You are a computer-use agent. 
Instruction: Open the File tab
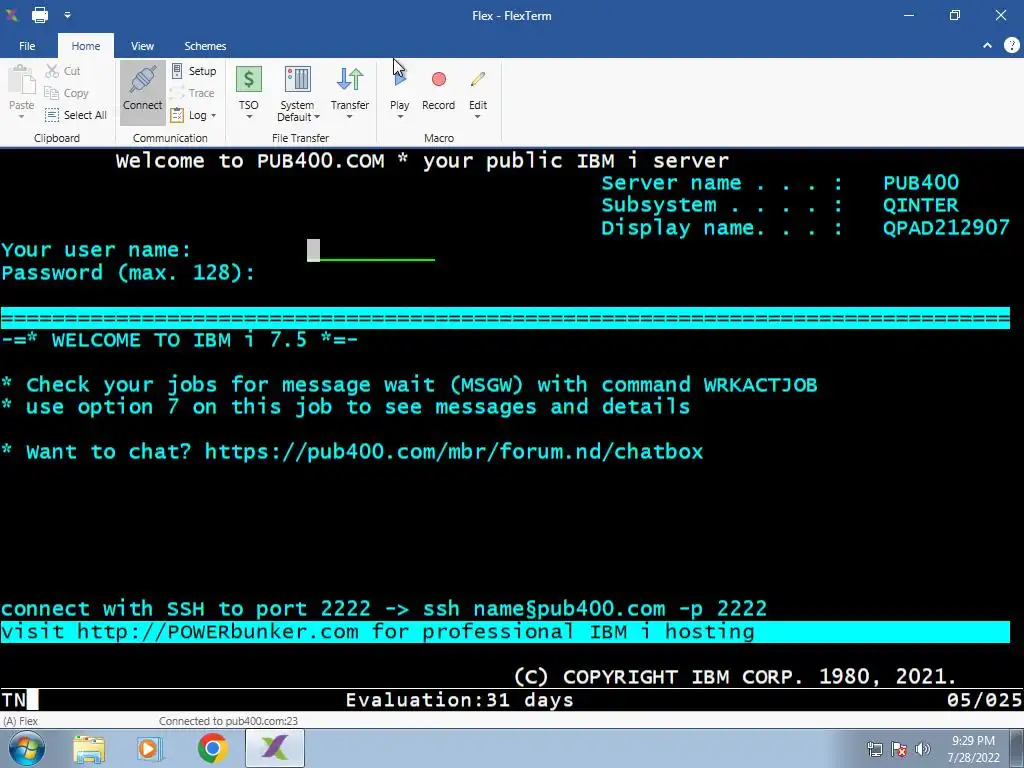[x=27, y=46]
